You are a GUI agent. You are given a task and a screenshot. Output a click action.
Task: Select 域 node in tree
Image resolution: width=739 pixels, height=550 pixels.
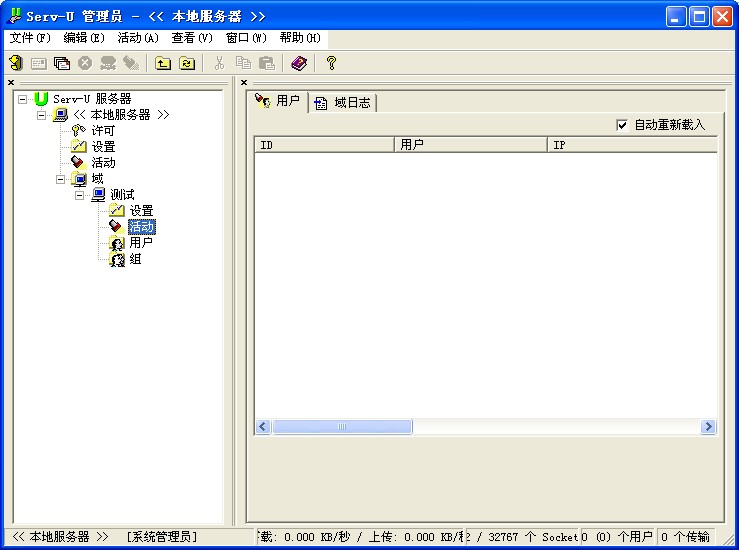click(x=97, y=179)
